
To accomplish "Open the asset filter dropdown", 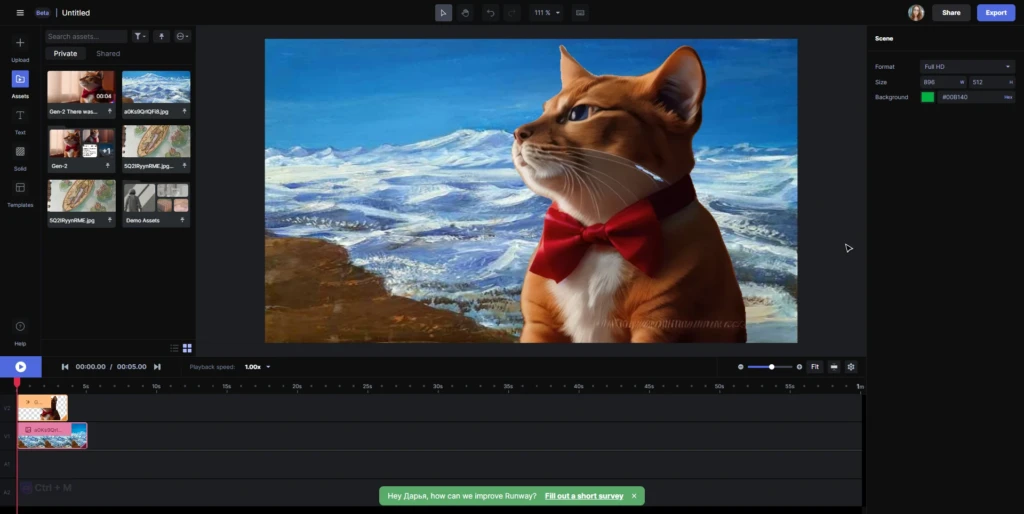I will pyautogui.click(x=140, y=37).
